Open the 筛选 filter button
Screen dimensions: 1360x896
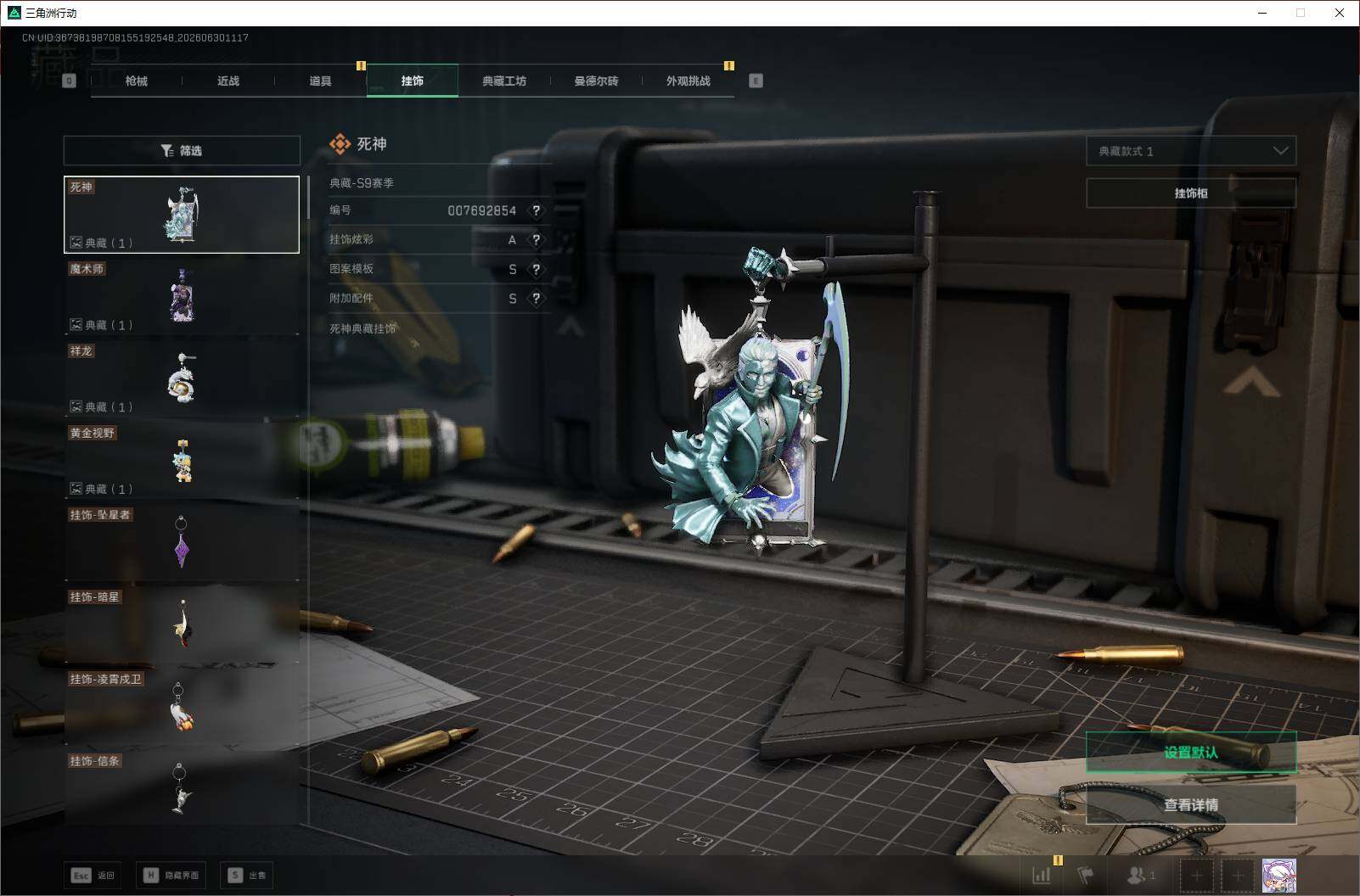coord(182,150)
